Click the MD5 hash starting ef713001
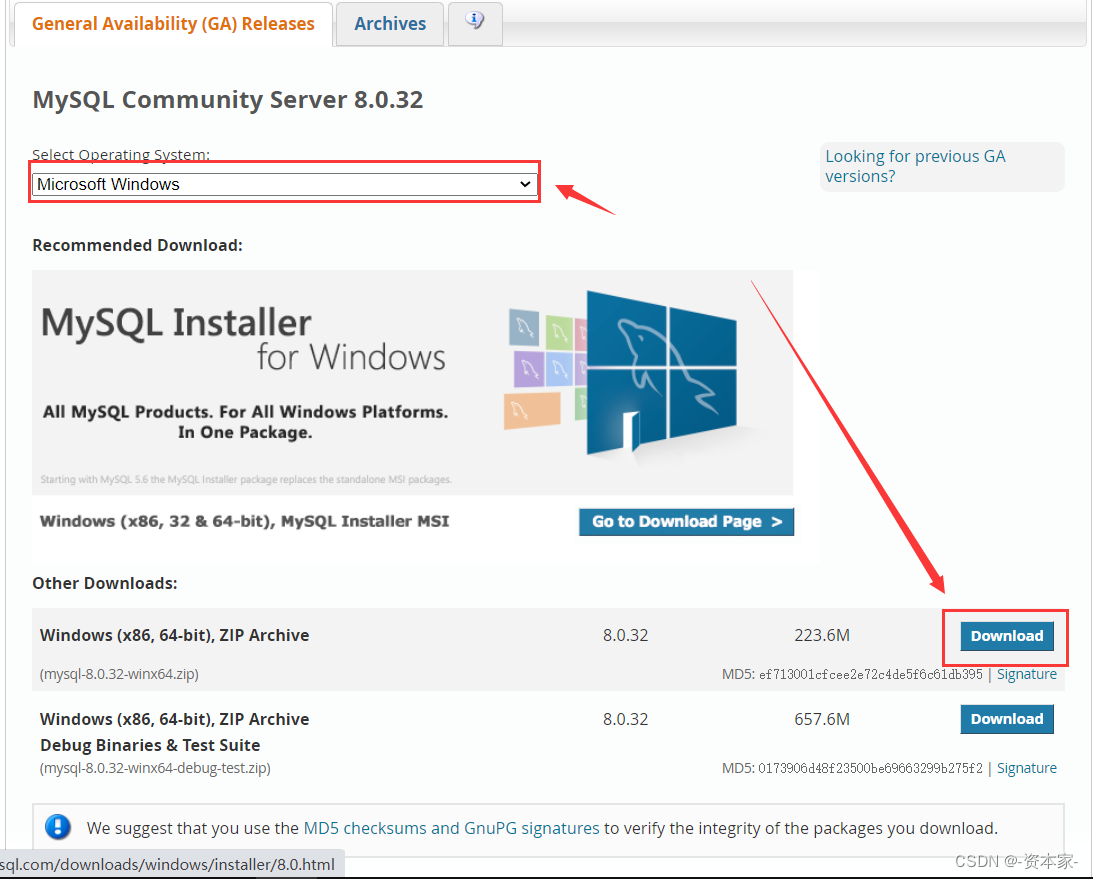The height and width of the screenshot is (879, 1093). click(x=871, y=674)
